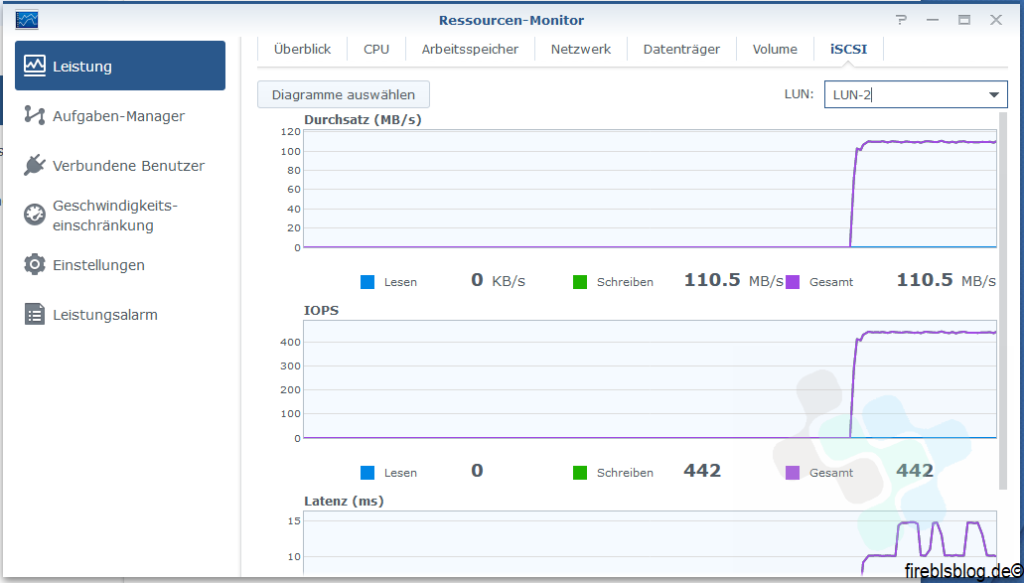This screenshot has width=1024, height=583.
Task: Click the Diagramme auswählen button
Action: pos(344,95)
